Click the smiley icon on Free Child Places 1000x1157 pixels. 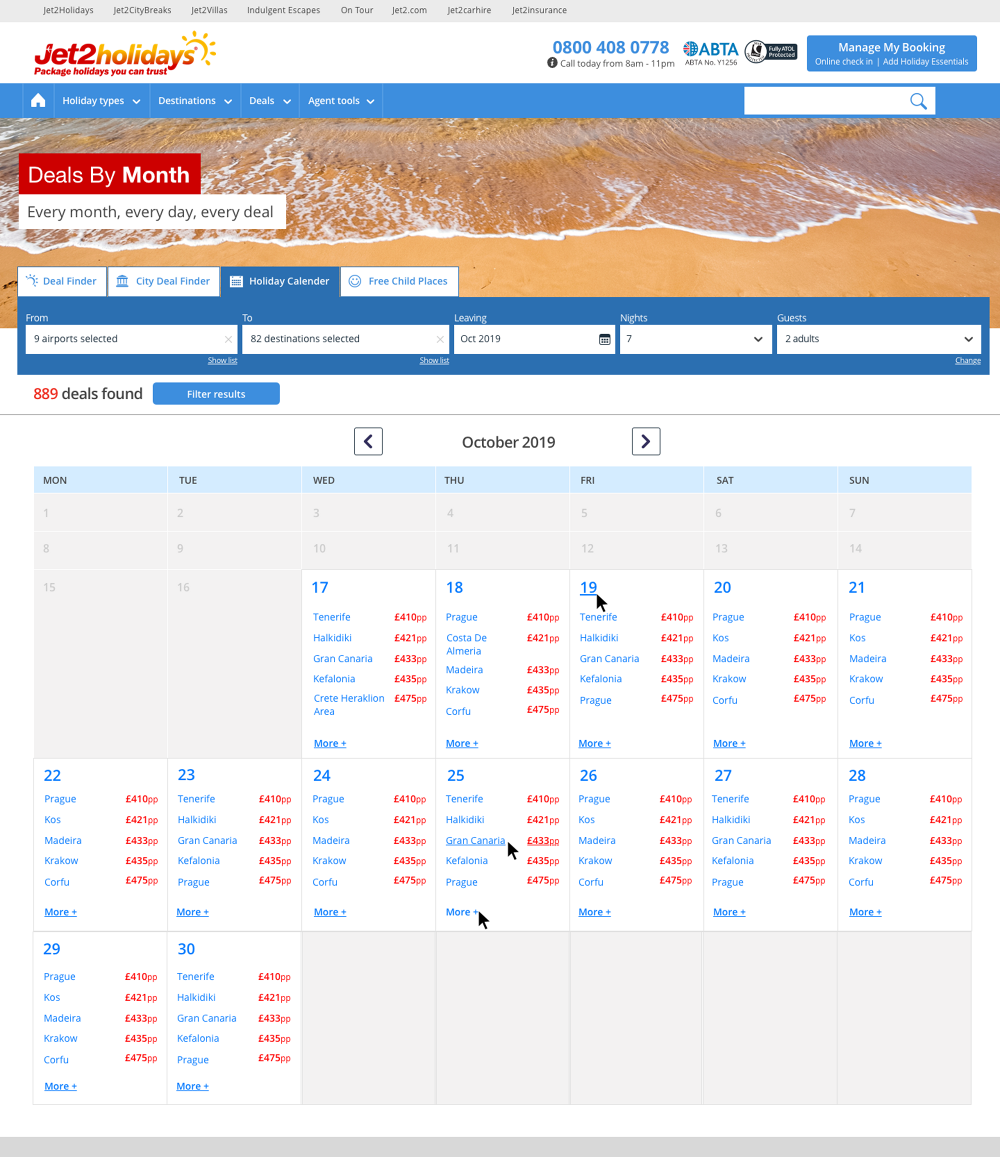354,281
